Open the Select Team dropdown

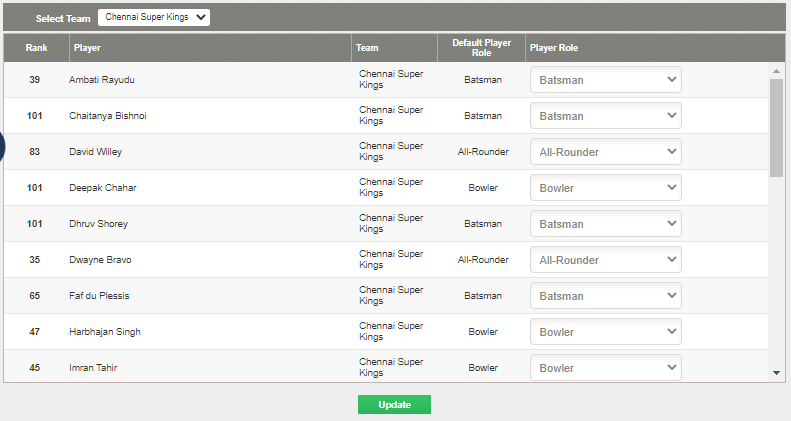click(154, 17)
